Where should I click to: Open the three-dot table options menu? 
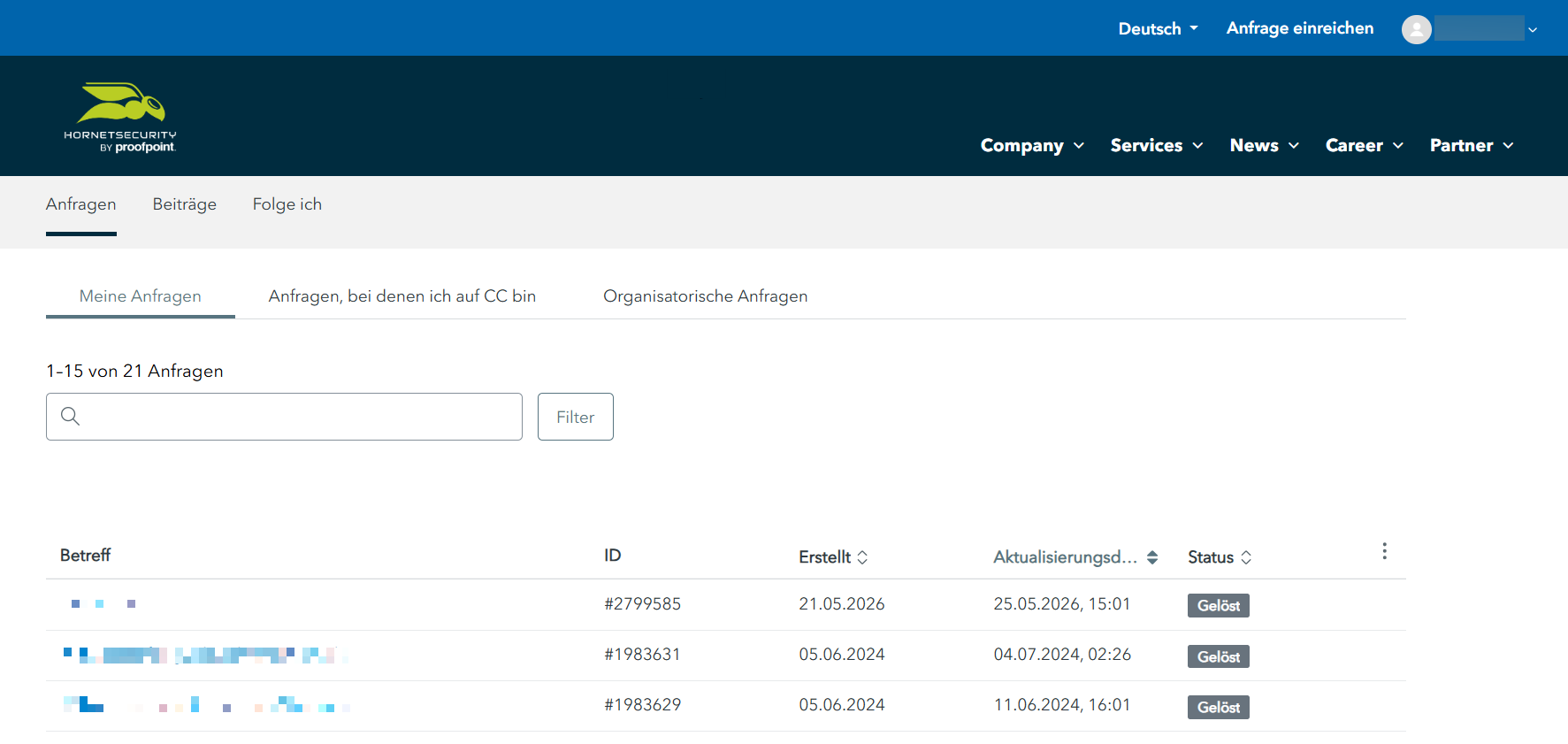click(x=1384, y=551)
